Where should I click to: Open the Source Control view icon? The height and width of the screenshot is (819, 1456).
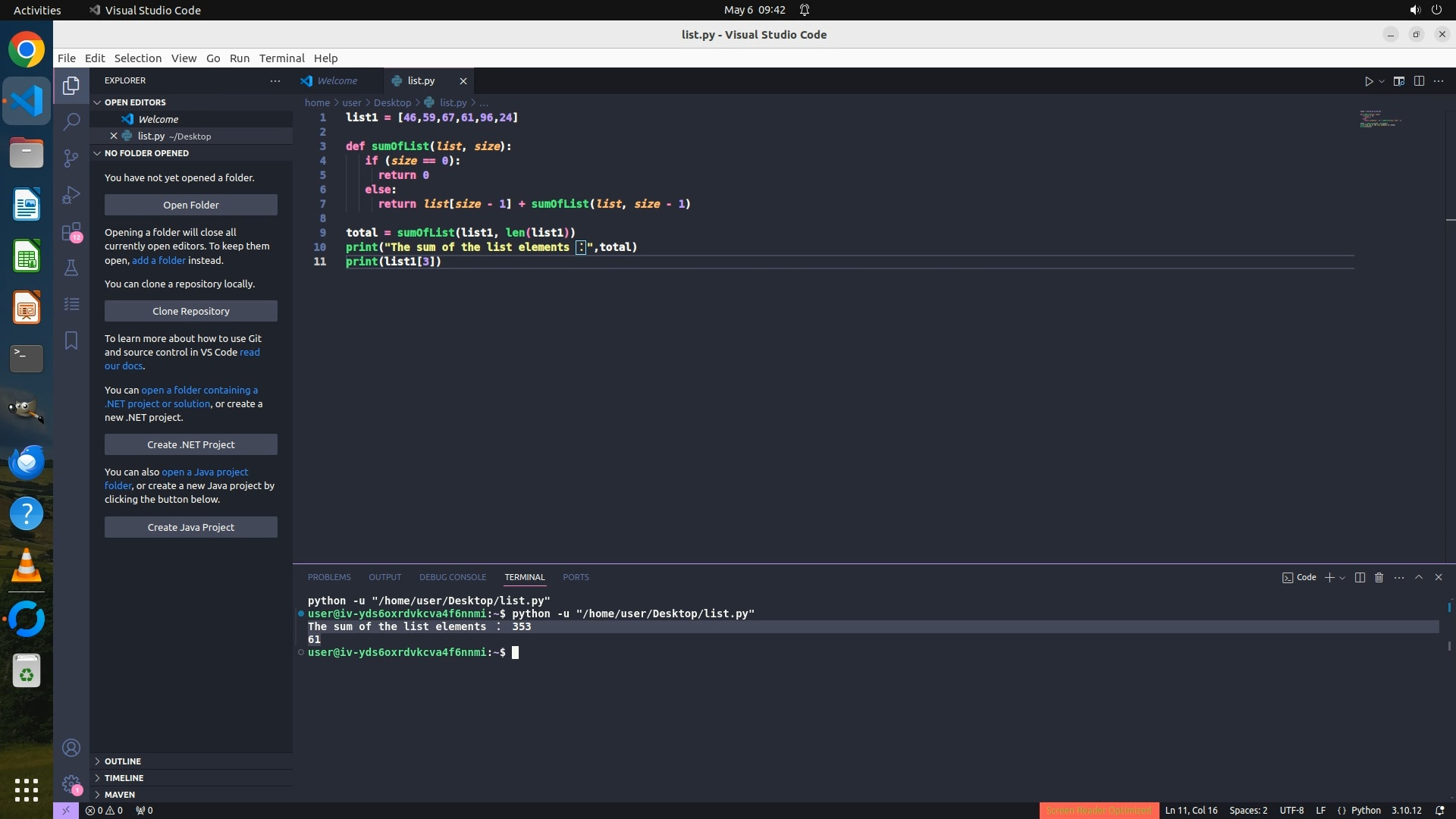click(x=71, y=158)
